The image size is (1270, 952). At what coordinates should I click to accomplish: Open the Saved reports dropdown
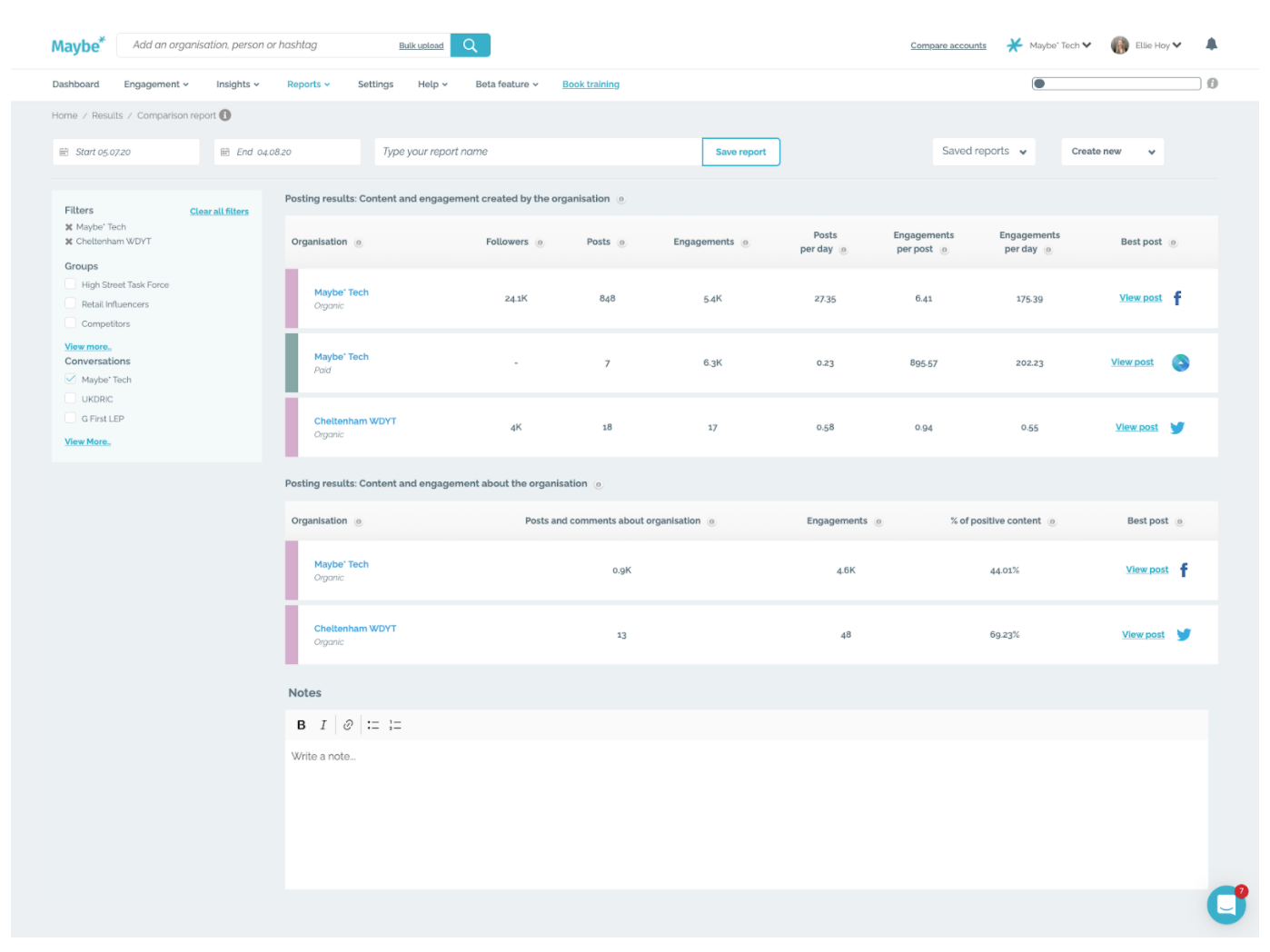(984, 152)
